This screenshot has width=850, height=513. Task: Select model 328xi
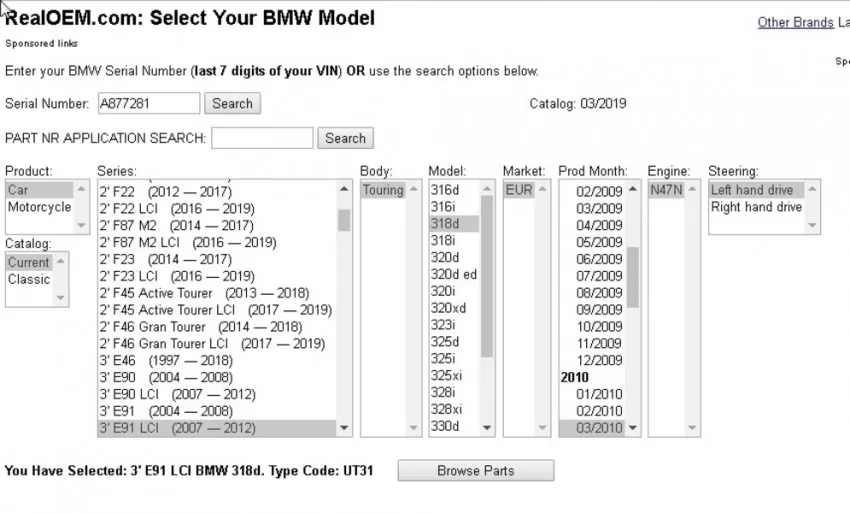(x=454, y=409)
